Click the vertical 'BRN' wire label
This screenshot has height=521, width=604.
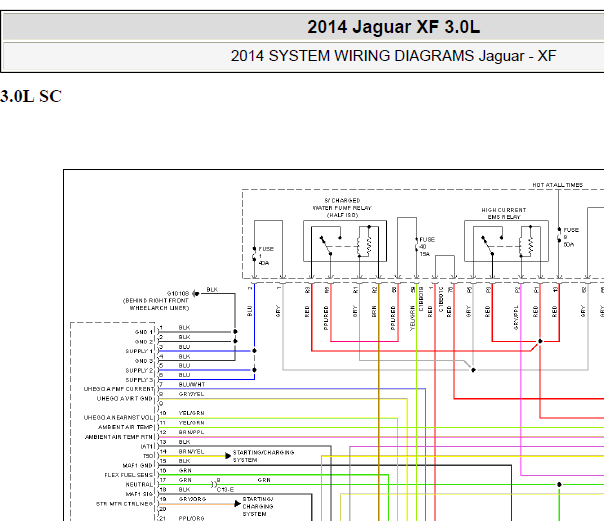(x=374, y=311)
